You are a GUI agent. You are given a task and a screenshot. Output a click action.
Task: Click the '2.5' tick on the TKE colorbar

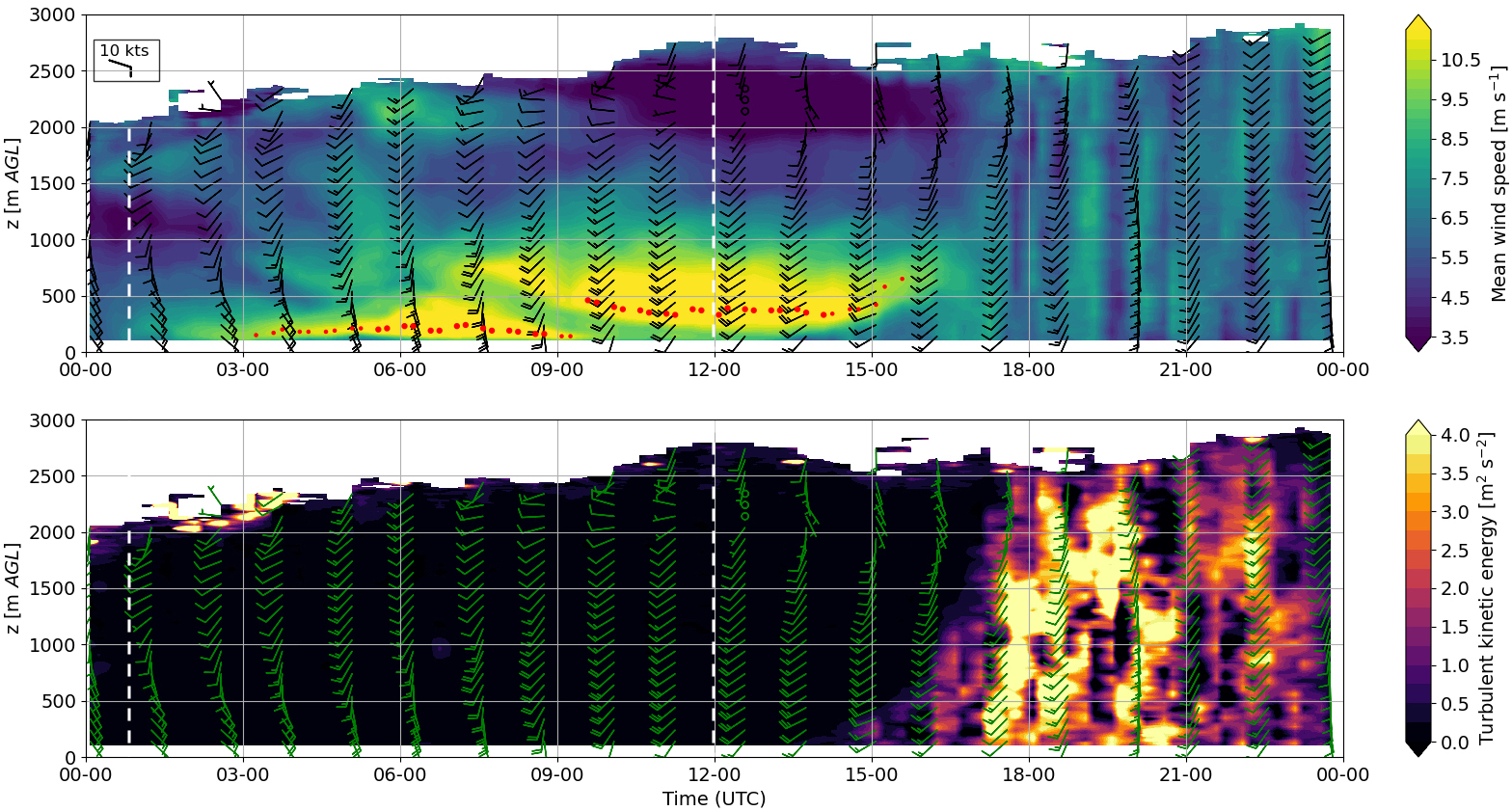click(1455, 550)
